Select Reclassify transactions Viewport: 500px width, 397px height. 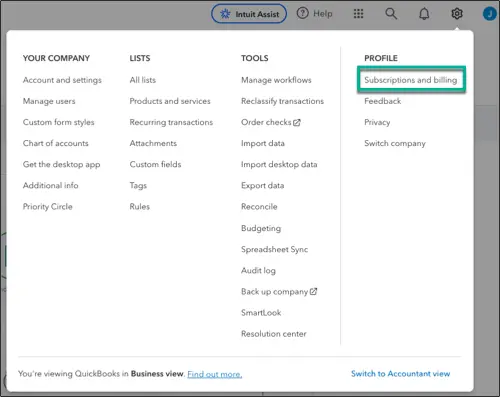pyautogui.click(x=282, y=101)
